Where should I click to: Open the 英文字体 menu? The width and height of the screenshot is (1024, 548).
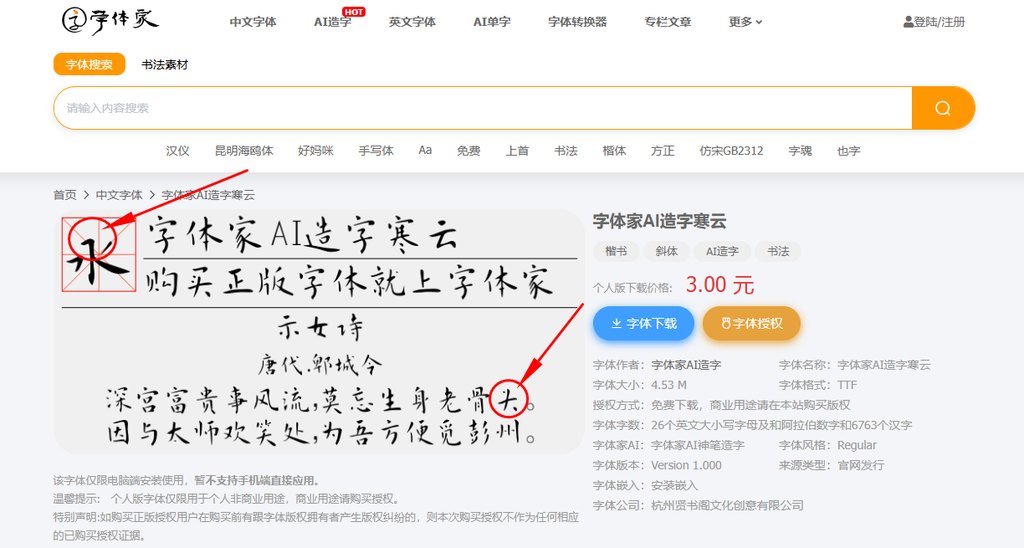click(x=412, y=22)
